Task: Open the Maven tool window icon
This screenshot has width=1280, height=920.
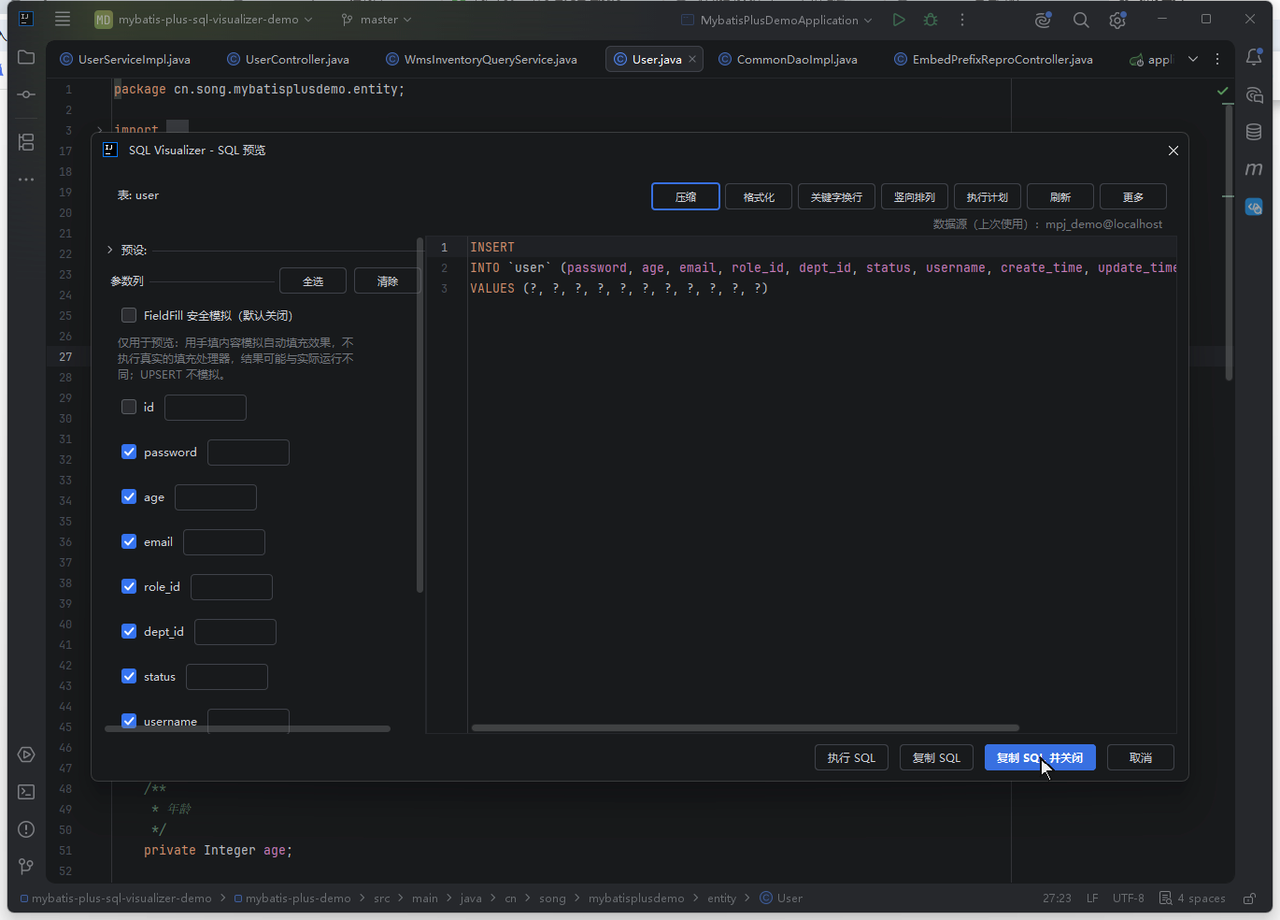Action: [x=1254, y=169]
